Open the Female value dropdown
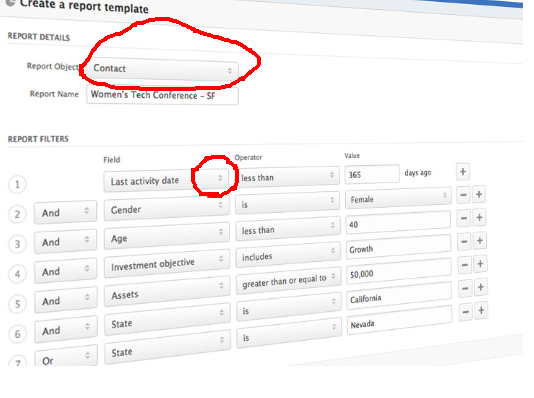 (398, 197)
